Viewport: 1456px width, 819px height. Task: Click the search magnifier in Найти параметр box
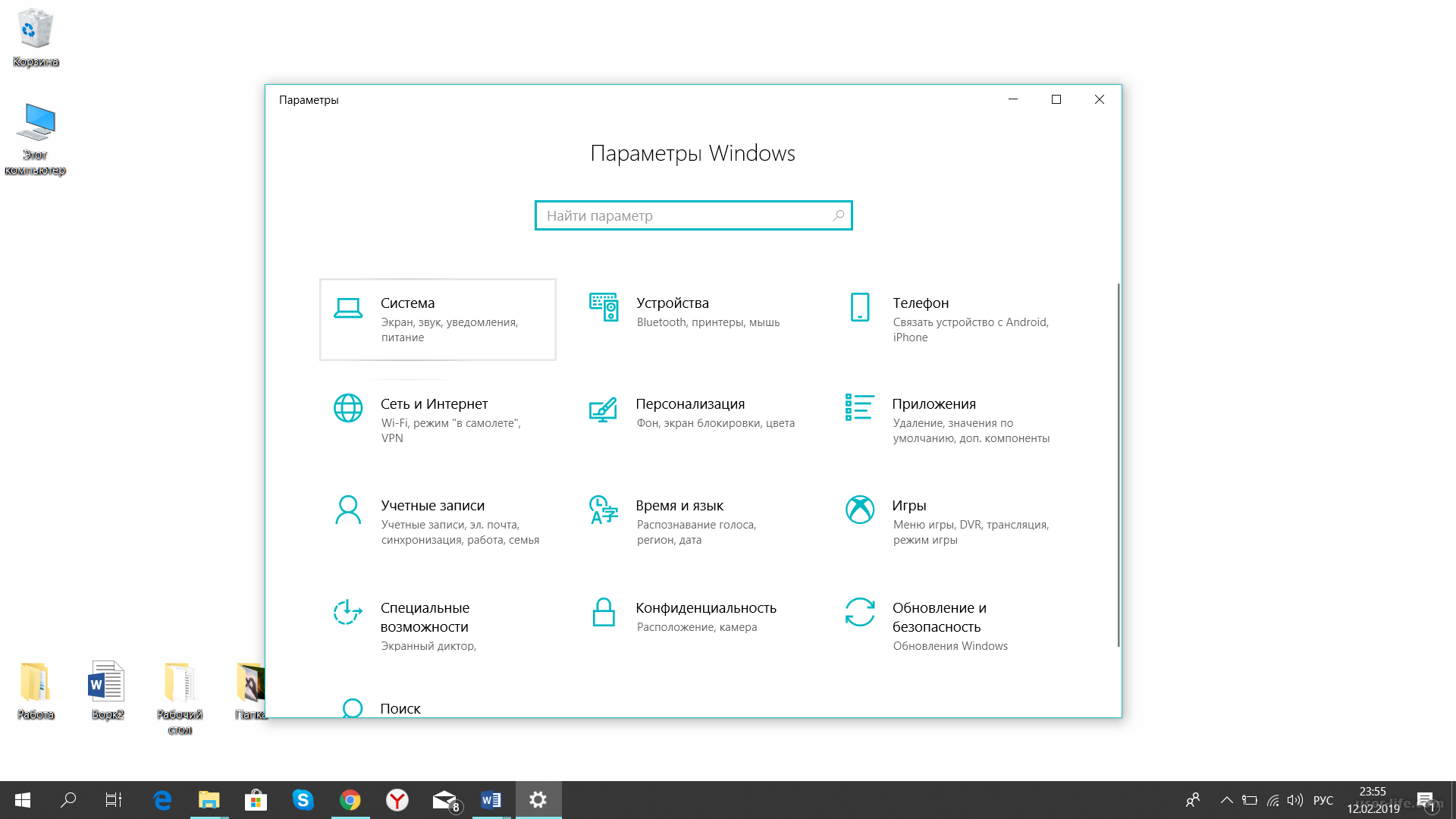pyautogui.click(x=838, y=215)
